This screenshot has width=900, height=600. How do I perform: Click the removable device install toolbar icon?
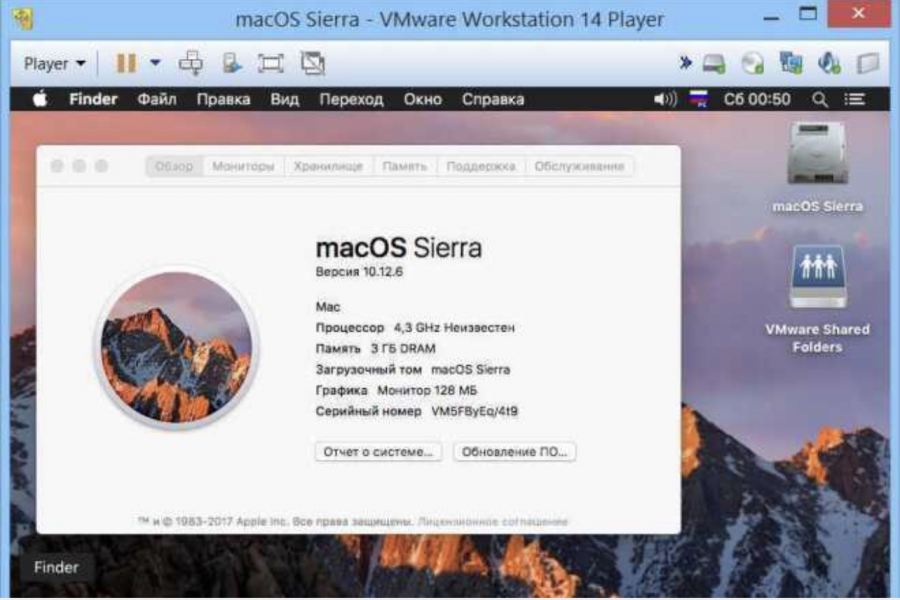231,63
